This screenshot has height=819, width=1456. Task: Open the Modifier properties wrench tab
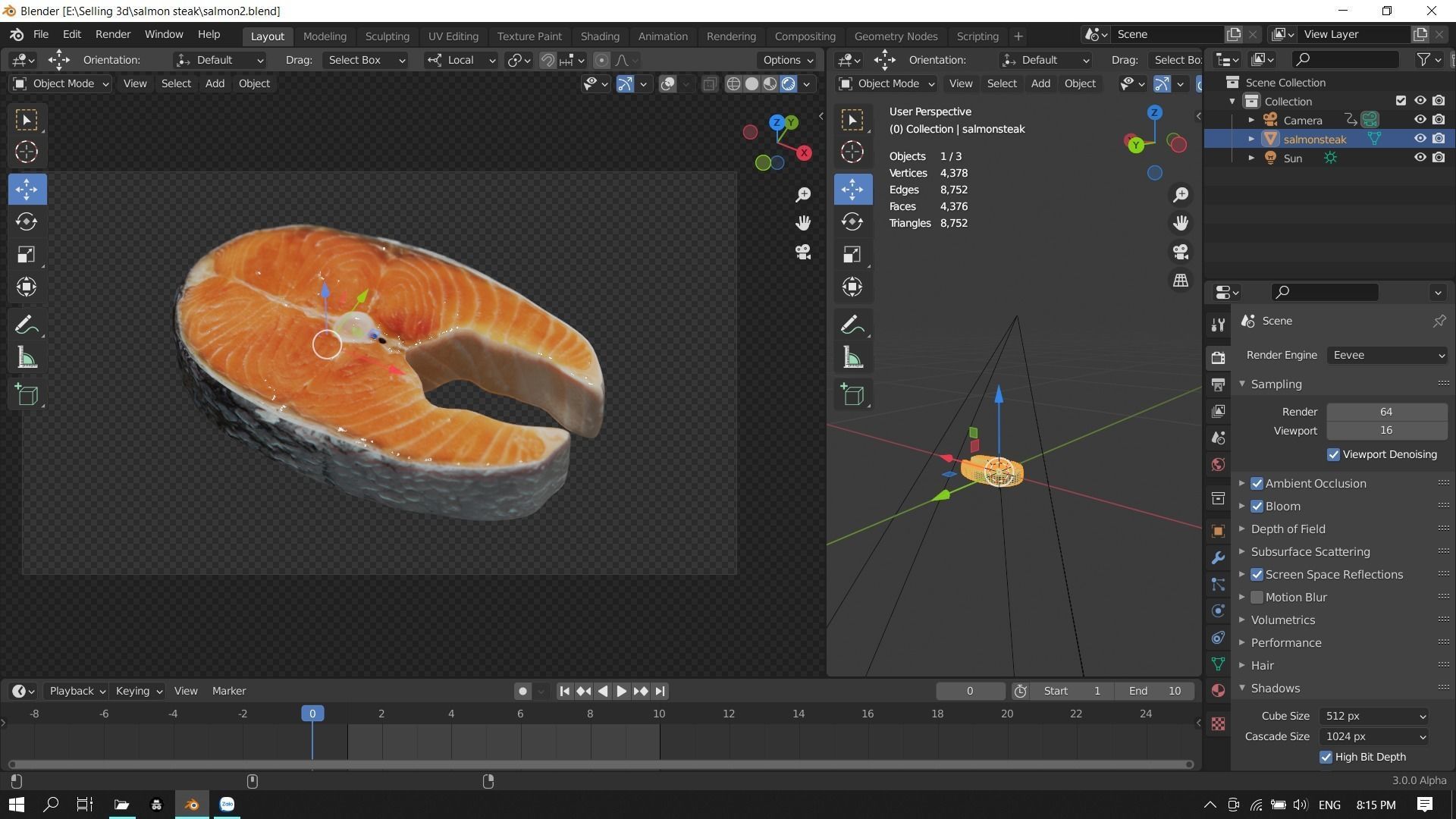tap(1218, 558)
